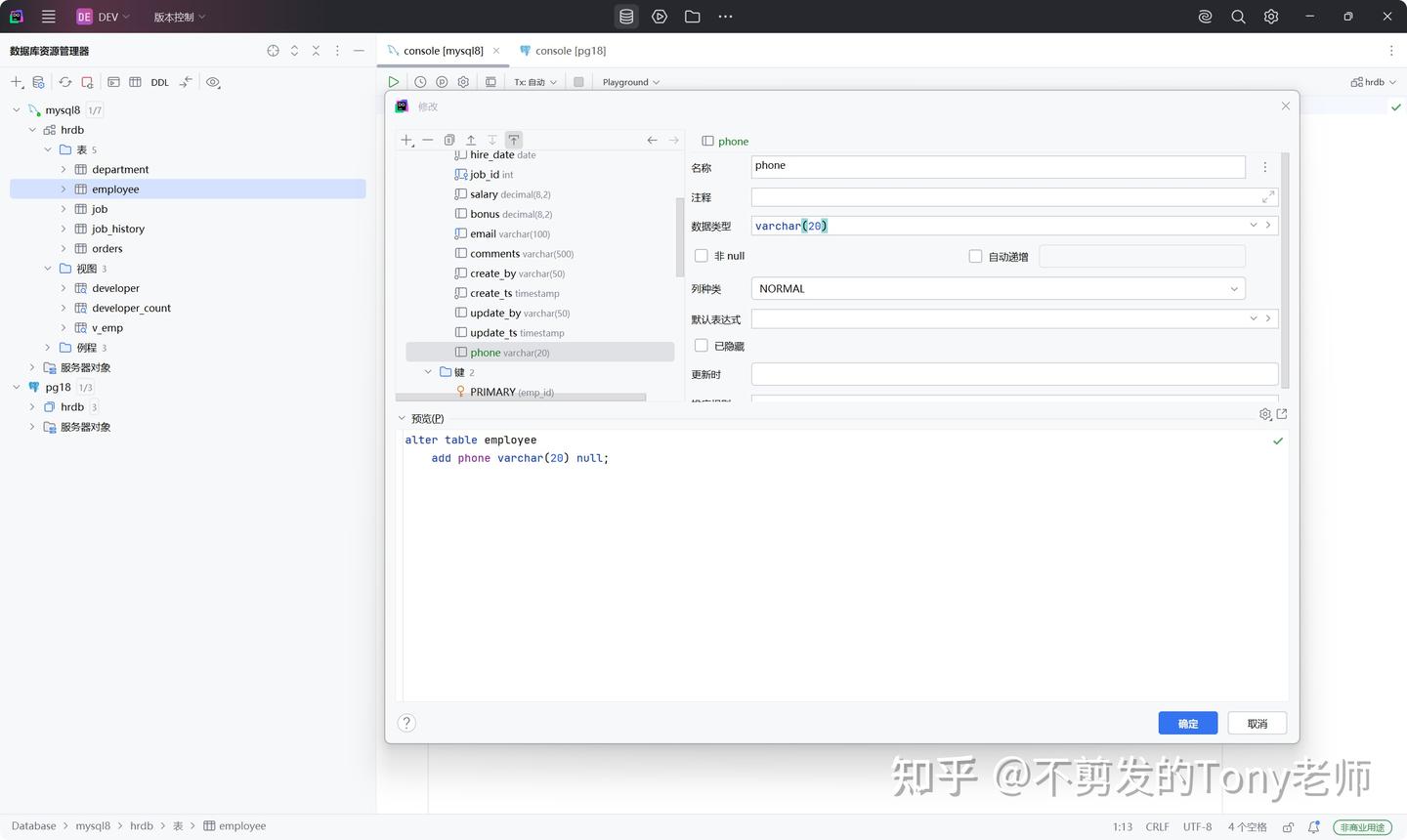Open the hrdb schema switcher dropdown
1407x840 pixels.
tap(1374, 82)
